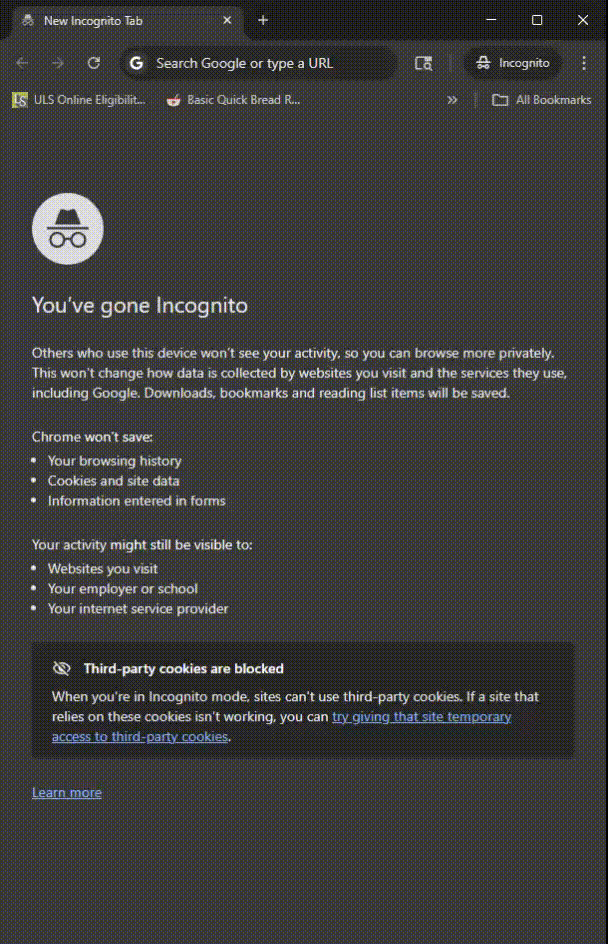Focus the Search Google or type a URL field

[270, 63]
